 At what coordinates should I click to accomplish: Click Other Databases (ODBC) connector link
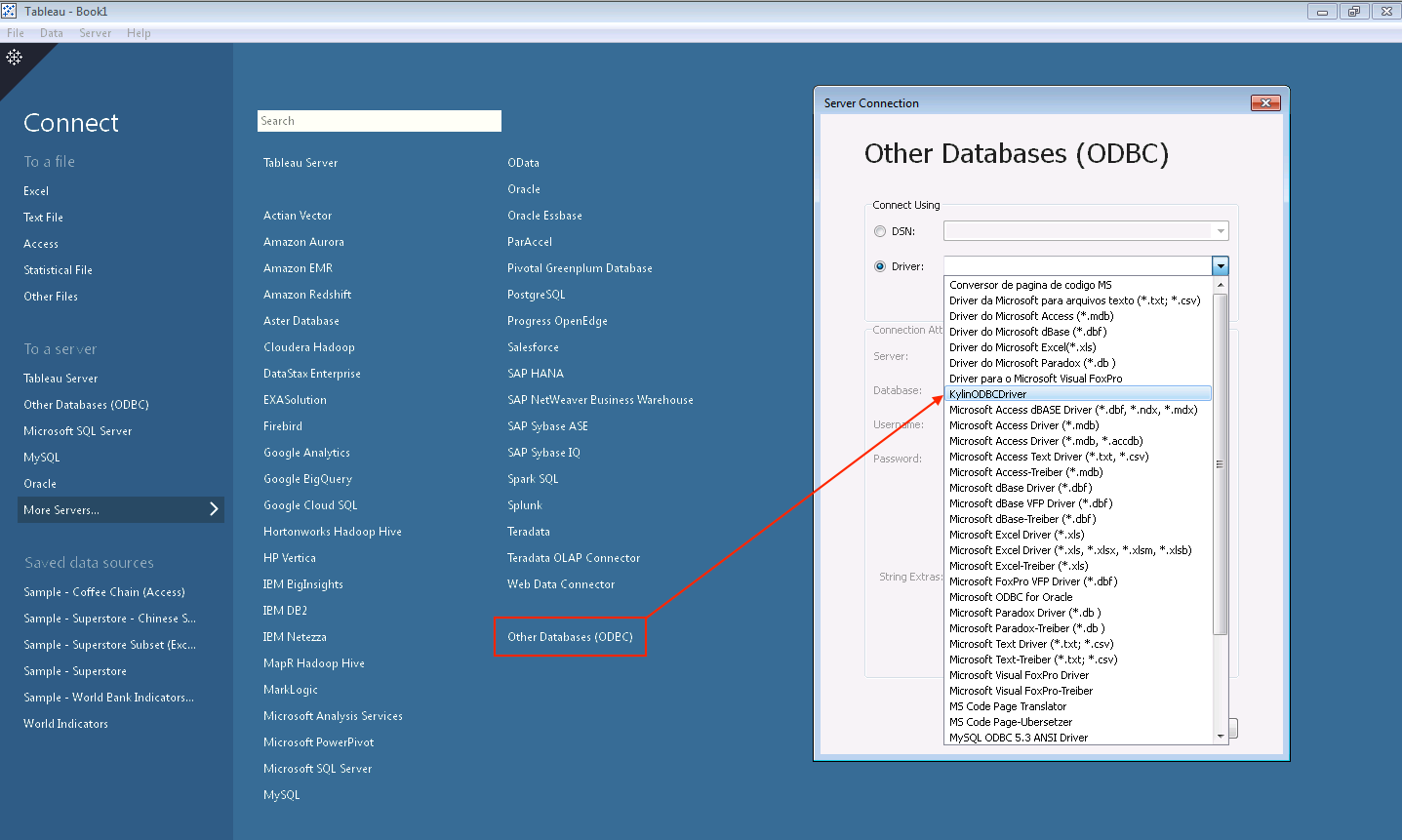click(x=570, y=637)
